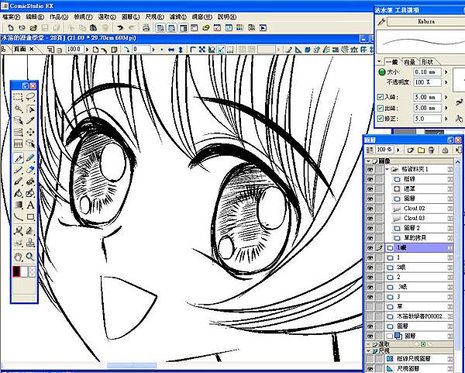Open the 濾鏡 menu
Screen dimensions: 465x373
(x=178, y=17)
